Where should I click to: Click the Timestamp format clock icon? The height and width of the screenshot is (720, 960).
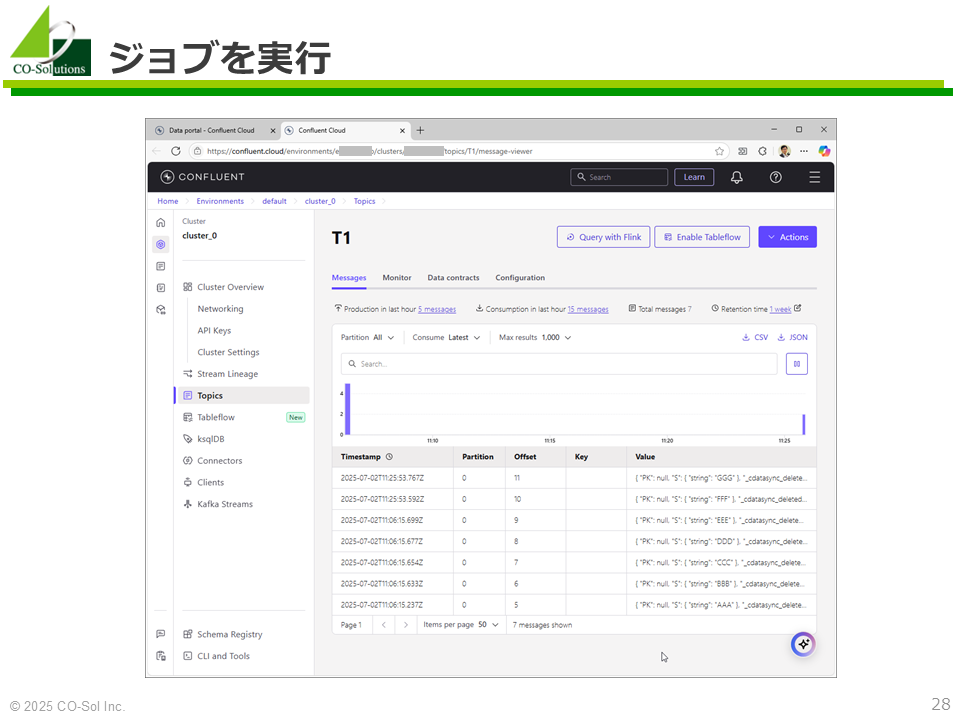(389, 457)
